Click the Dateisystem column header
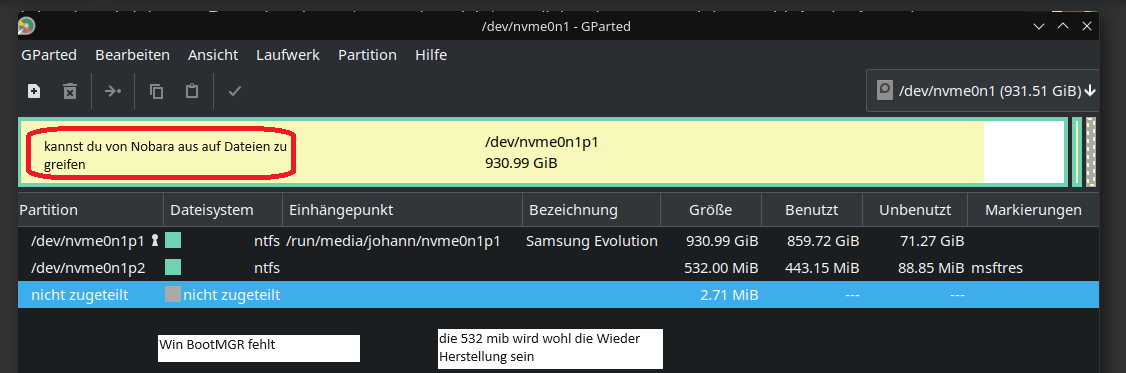This screenshot has width=1126, height=373. click(223, 211)
